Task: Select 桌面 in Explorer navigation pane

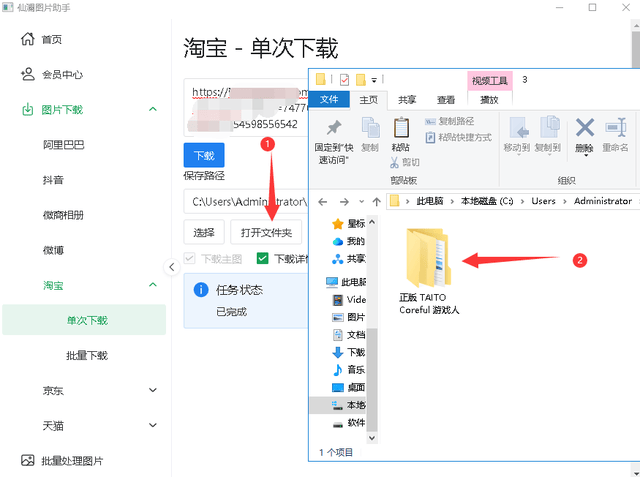Action: click(x=349, y=387)
